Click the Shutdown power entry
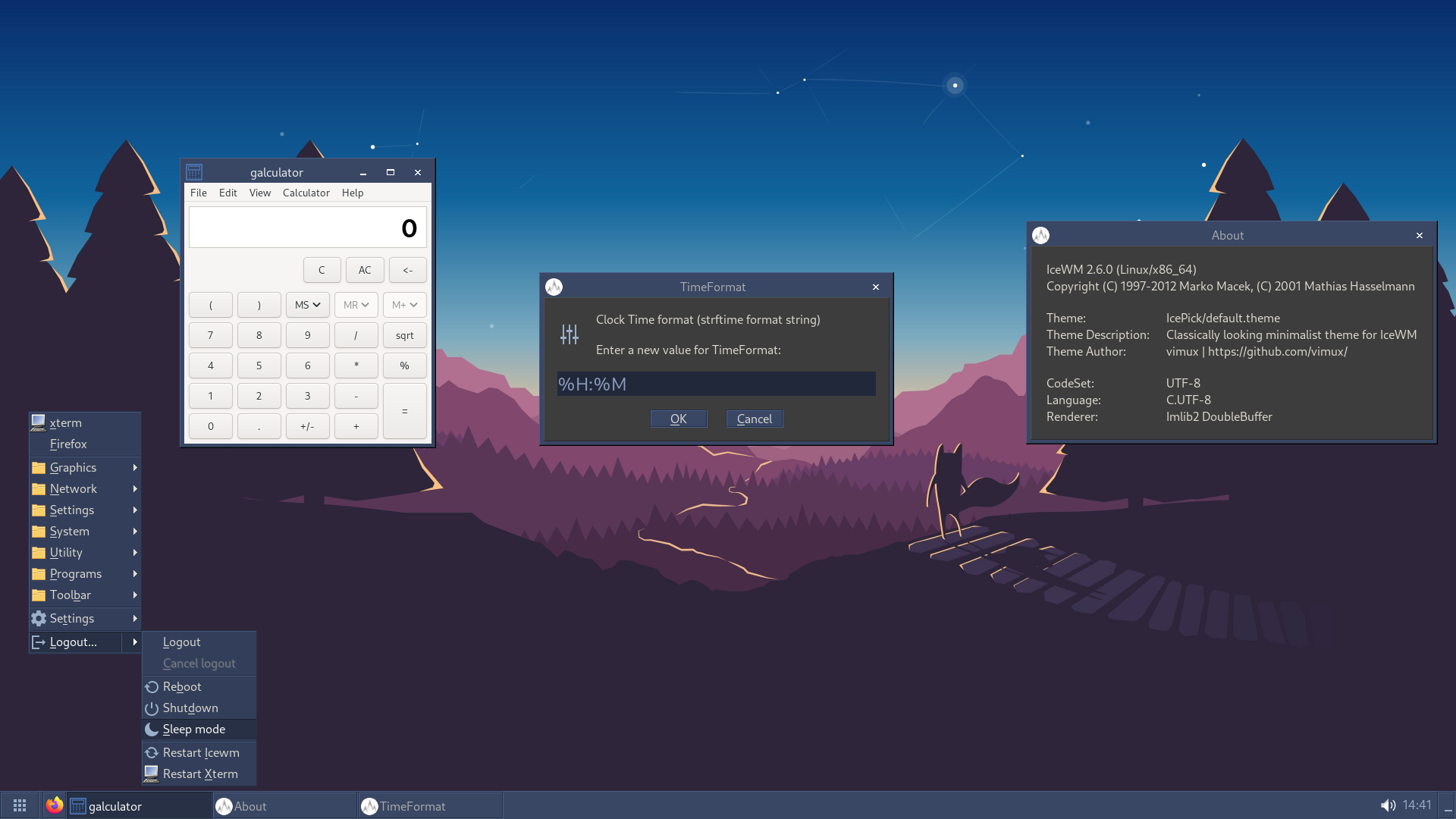The height and width of the screenshot is (819, 1456). click(190, 708)
